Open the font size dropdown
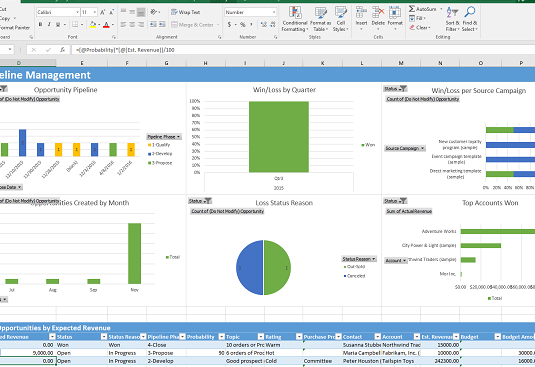 (x=95, y=12)
